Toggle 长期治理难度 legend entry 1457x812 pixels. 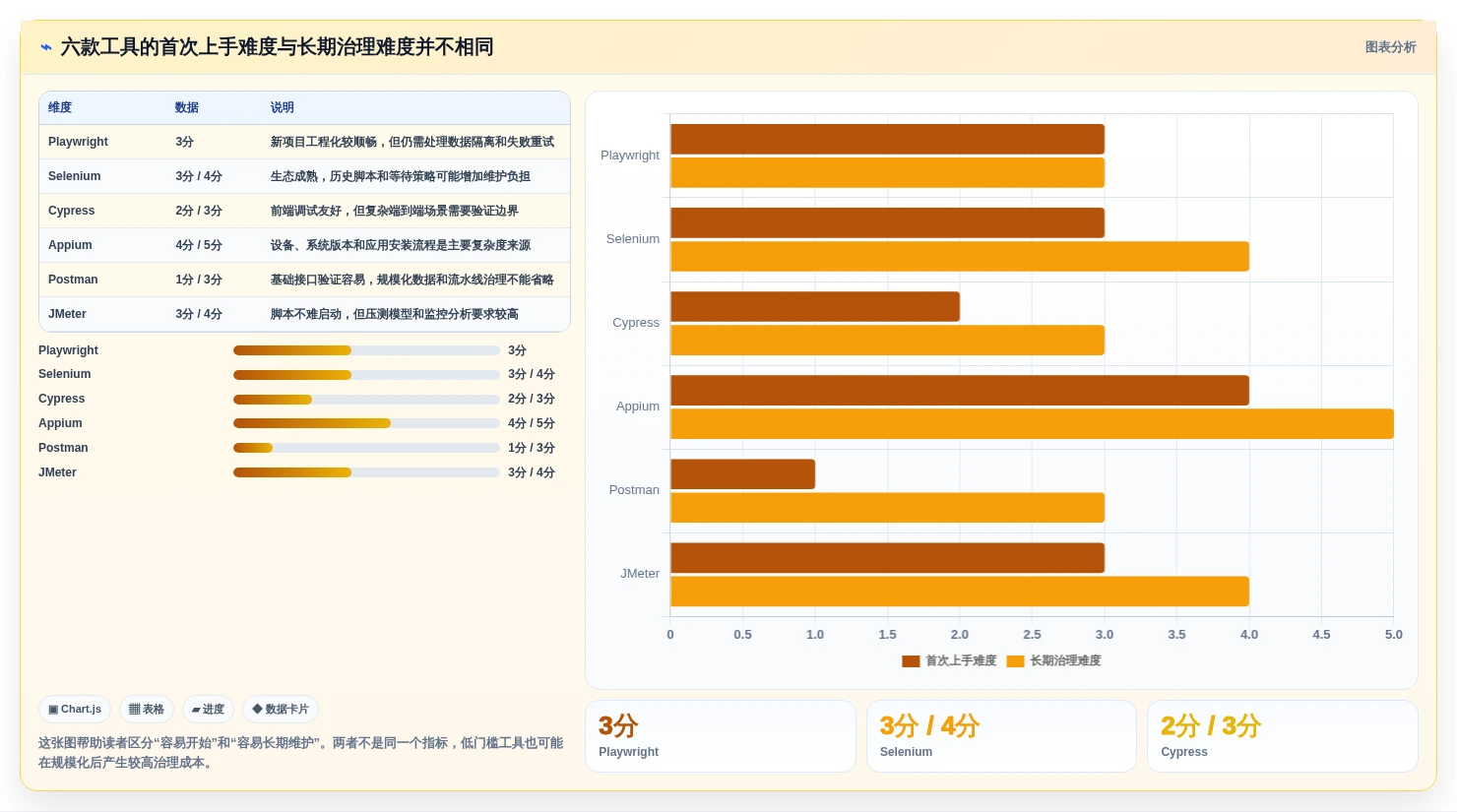[x=1053, y=660]
